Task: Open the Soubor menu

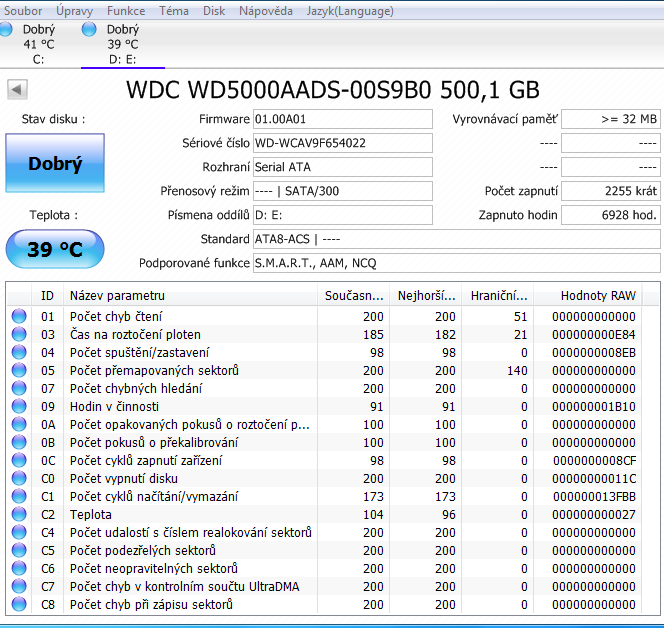Action: 23,10
